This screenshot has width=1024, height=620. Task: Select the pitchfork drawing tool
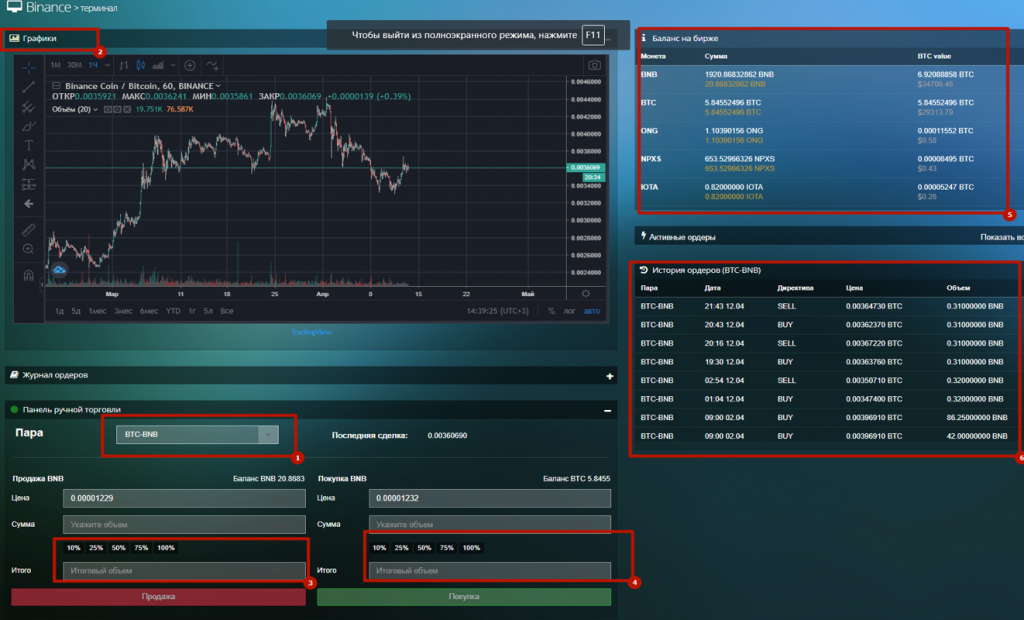point(29,106)
